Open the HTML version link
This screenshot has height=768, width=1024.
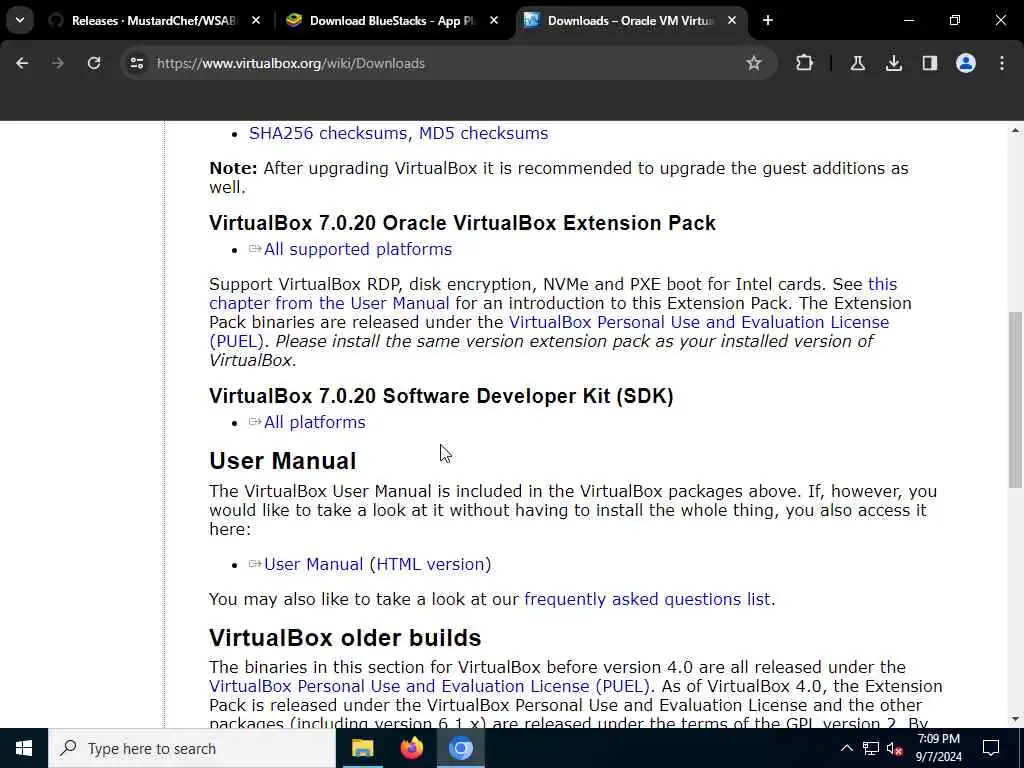coord(430,564)
